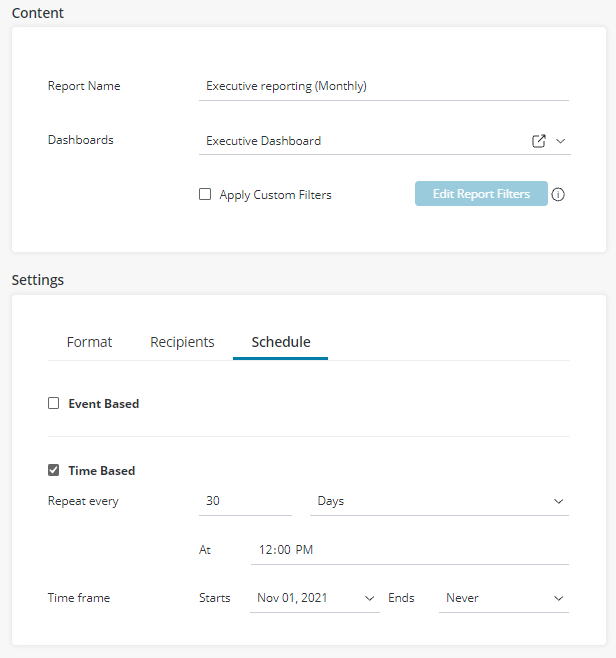Image resolution: width=616 pixels, height=658 pixels.
Task: Click the Event Based label text
Action: (x=104, y=404)
